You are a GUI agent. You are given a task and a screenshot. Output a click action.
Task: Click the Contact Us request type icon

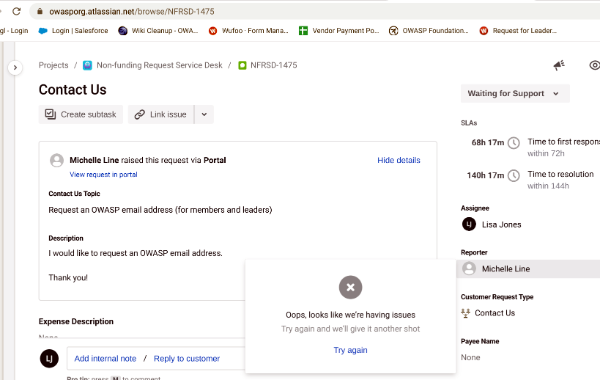point(466,313)
